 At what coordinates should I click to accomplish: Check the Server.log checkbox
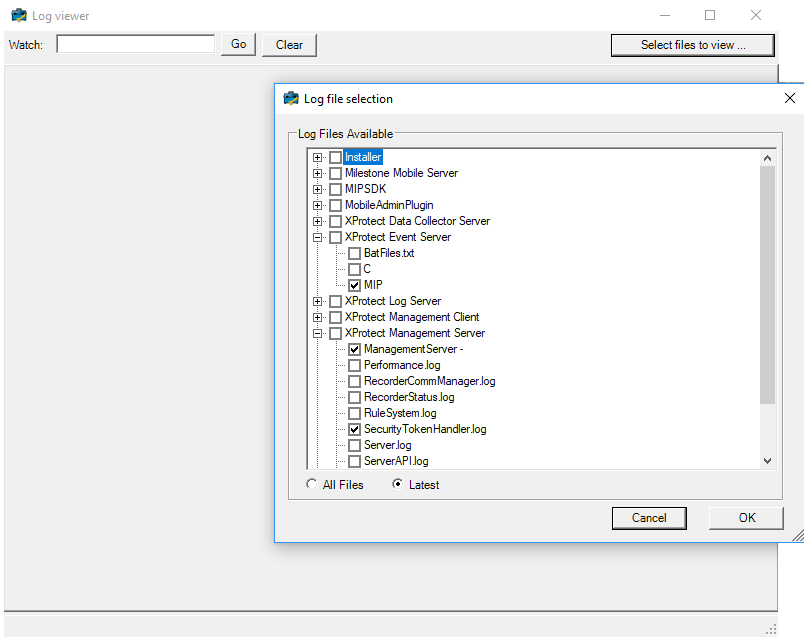point(354,445)
